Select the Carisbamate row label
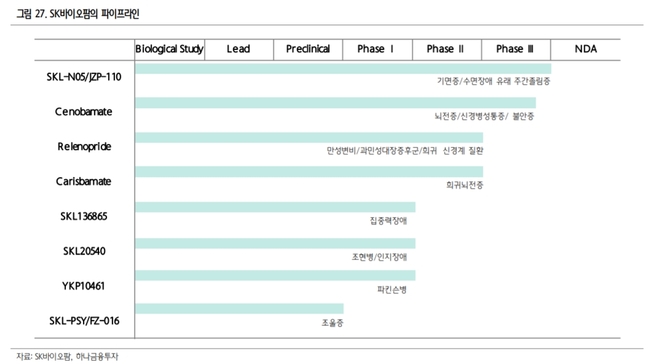The image size is (650, 364). pyautogui.click(x=83, y=182)
